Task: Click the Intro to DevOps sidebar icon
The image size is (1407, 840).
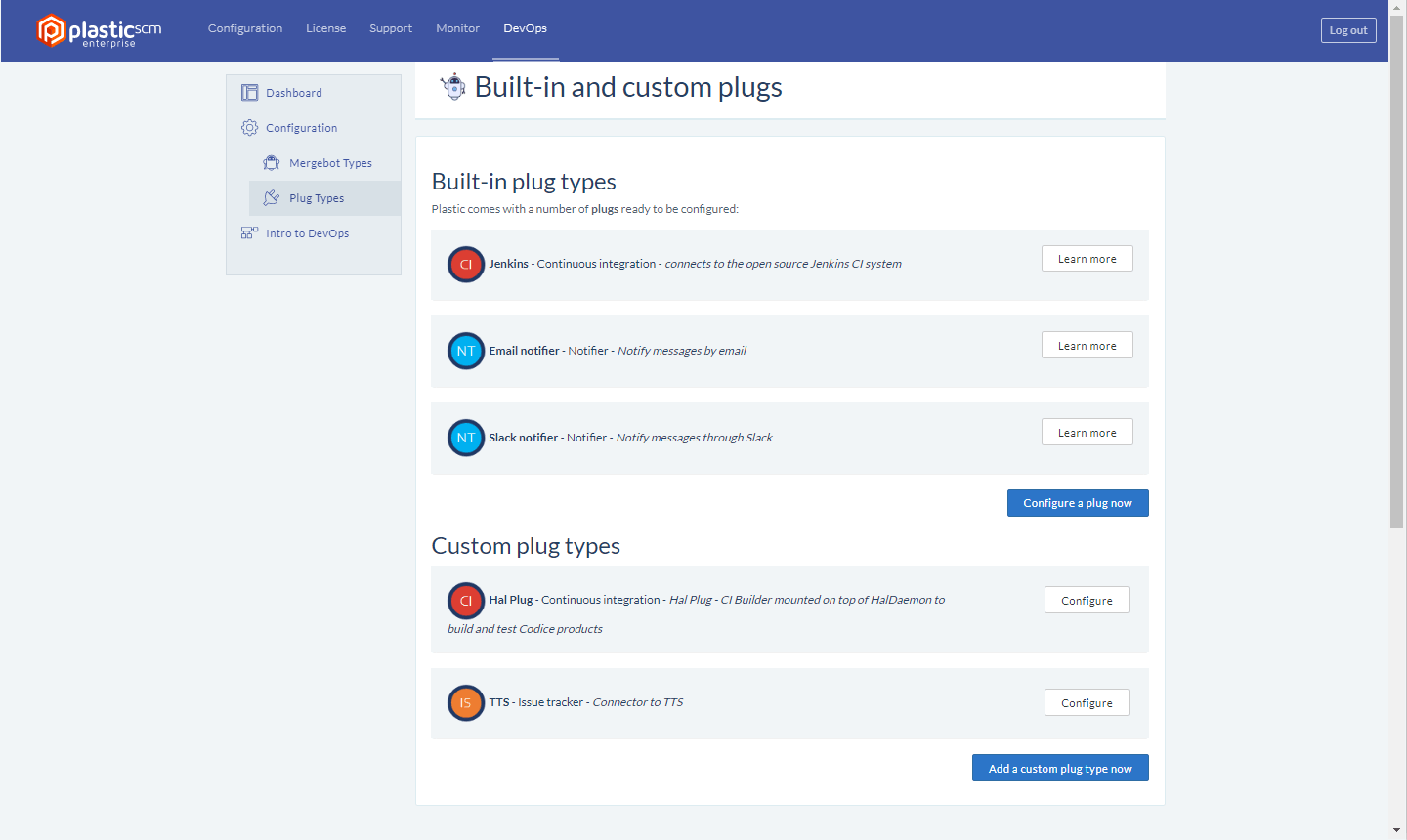Action: point(250,233)
